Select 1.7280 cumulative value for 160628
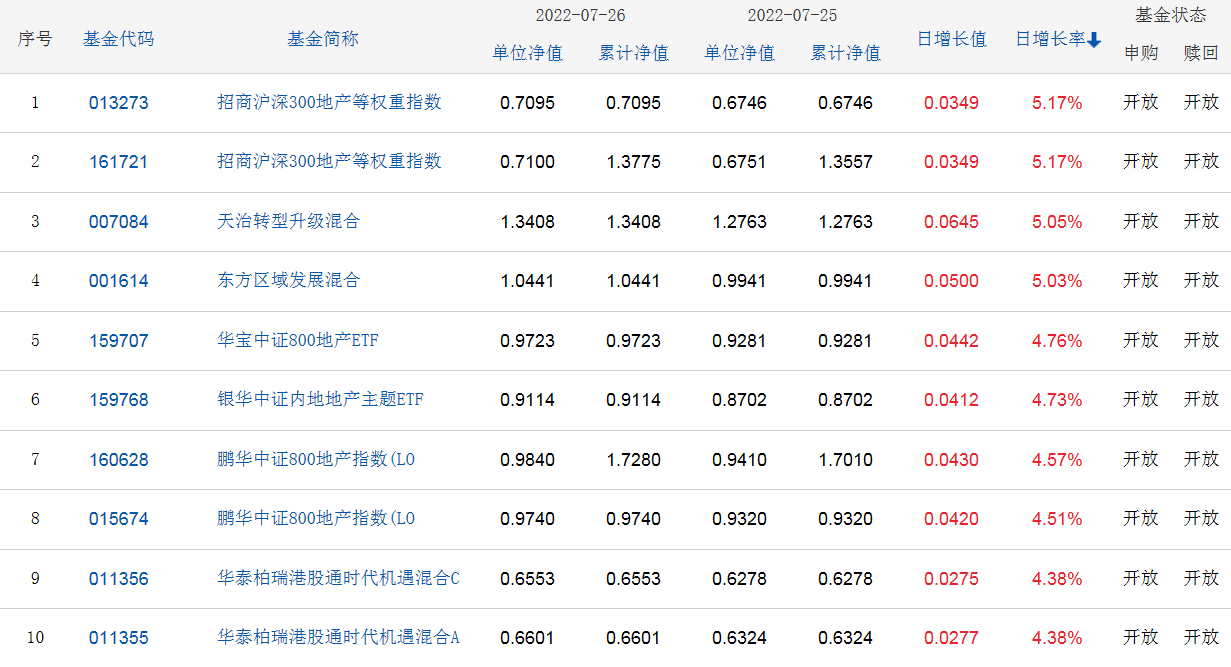 click(x=634, y=460)
